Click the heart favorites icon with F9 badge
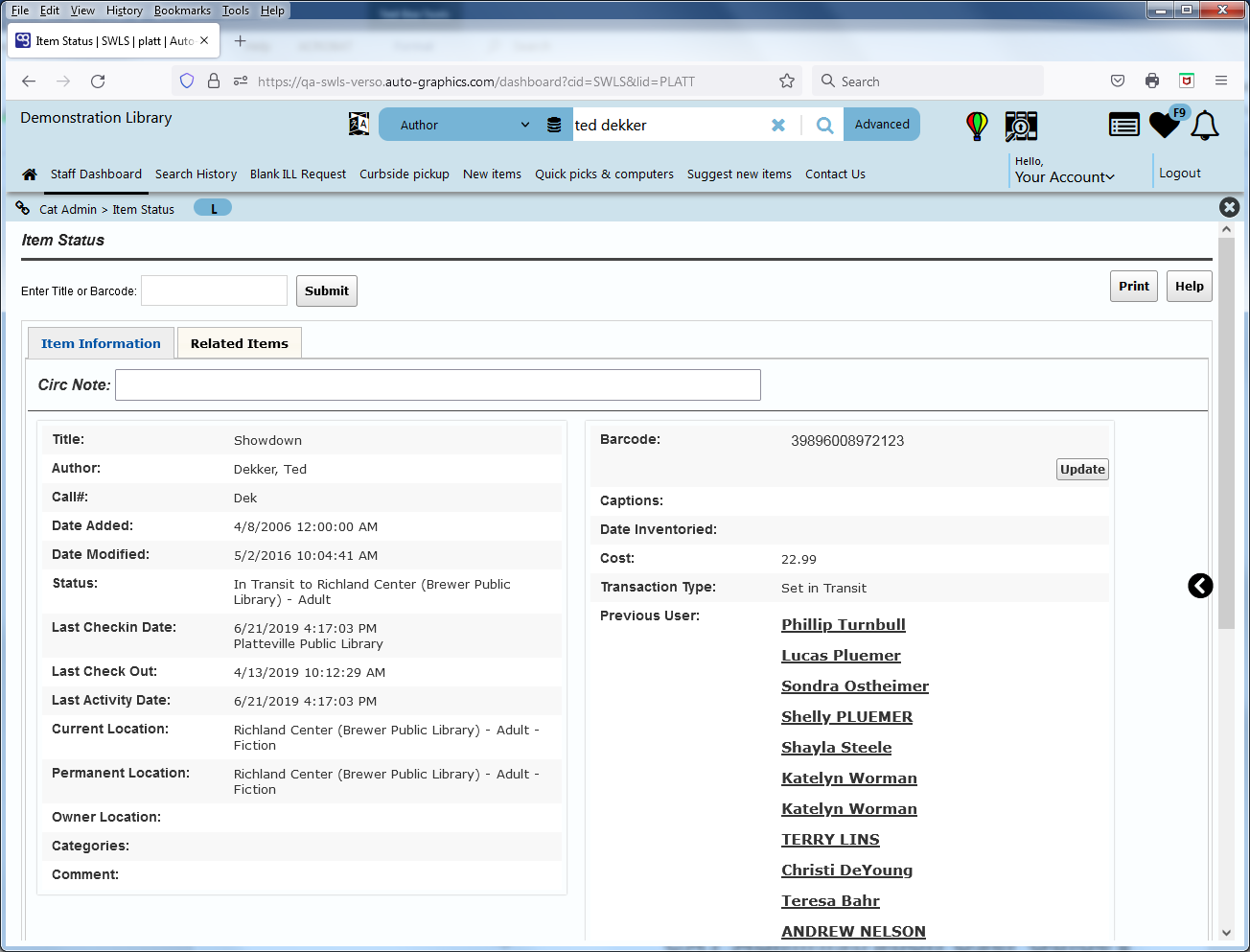 tap(1167, 124)
